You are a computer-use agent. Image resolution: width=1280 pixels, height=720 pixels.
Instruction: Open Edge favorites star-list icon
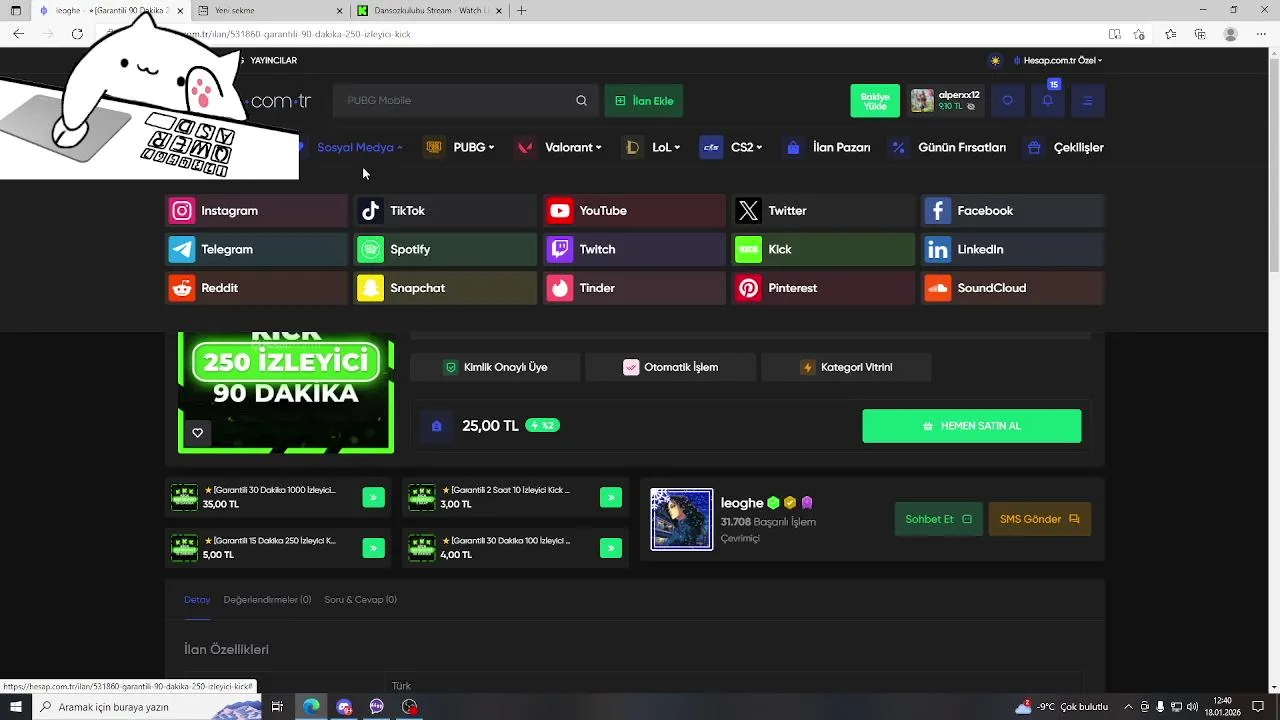click(1170, 34)
